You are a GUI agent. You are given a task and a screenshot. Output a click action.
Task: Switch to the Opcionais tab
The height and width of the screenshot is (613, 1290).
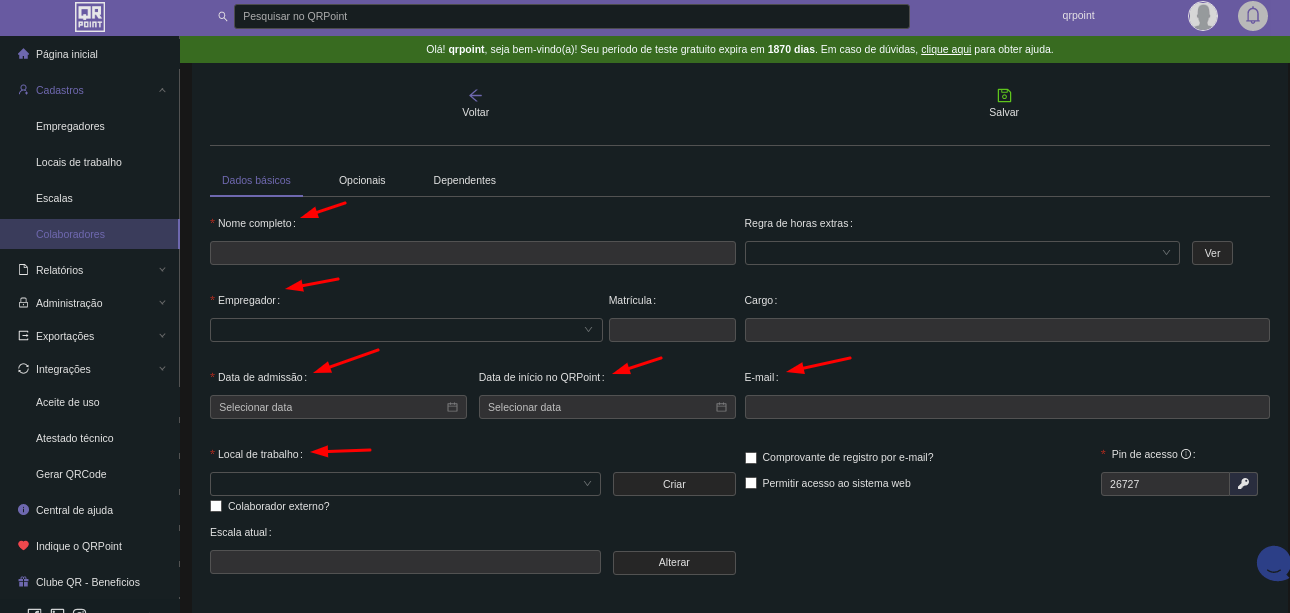362,180
